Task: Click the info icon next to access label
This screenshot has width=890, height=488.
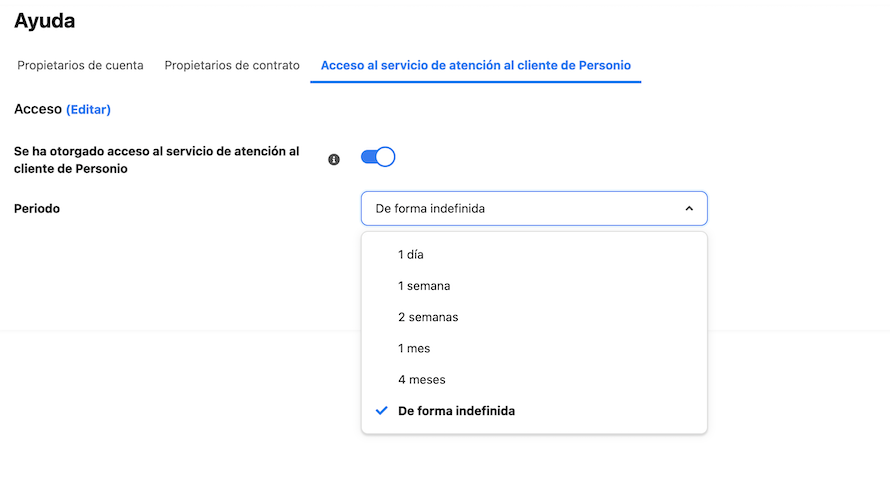Action: [334, 159]
